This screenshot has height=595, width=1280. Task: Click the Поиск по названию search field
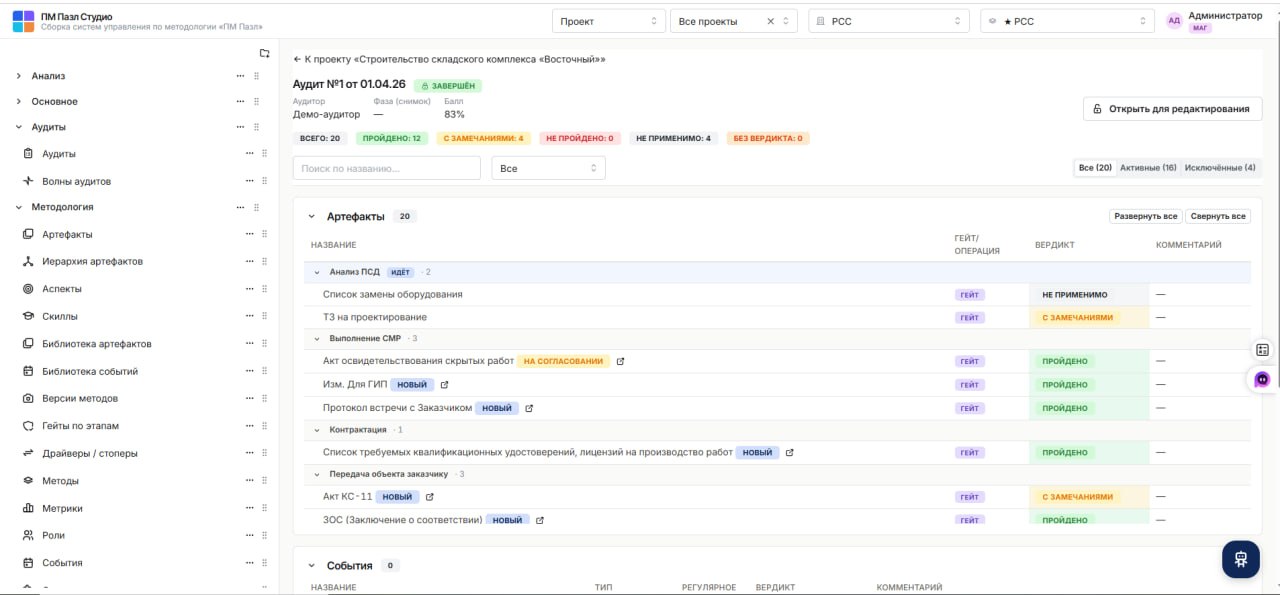pyautogui.click(x=387, y=168)
